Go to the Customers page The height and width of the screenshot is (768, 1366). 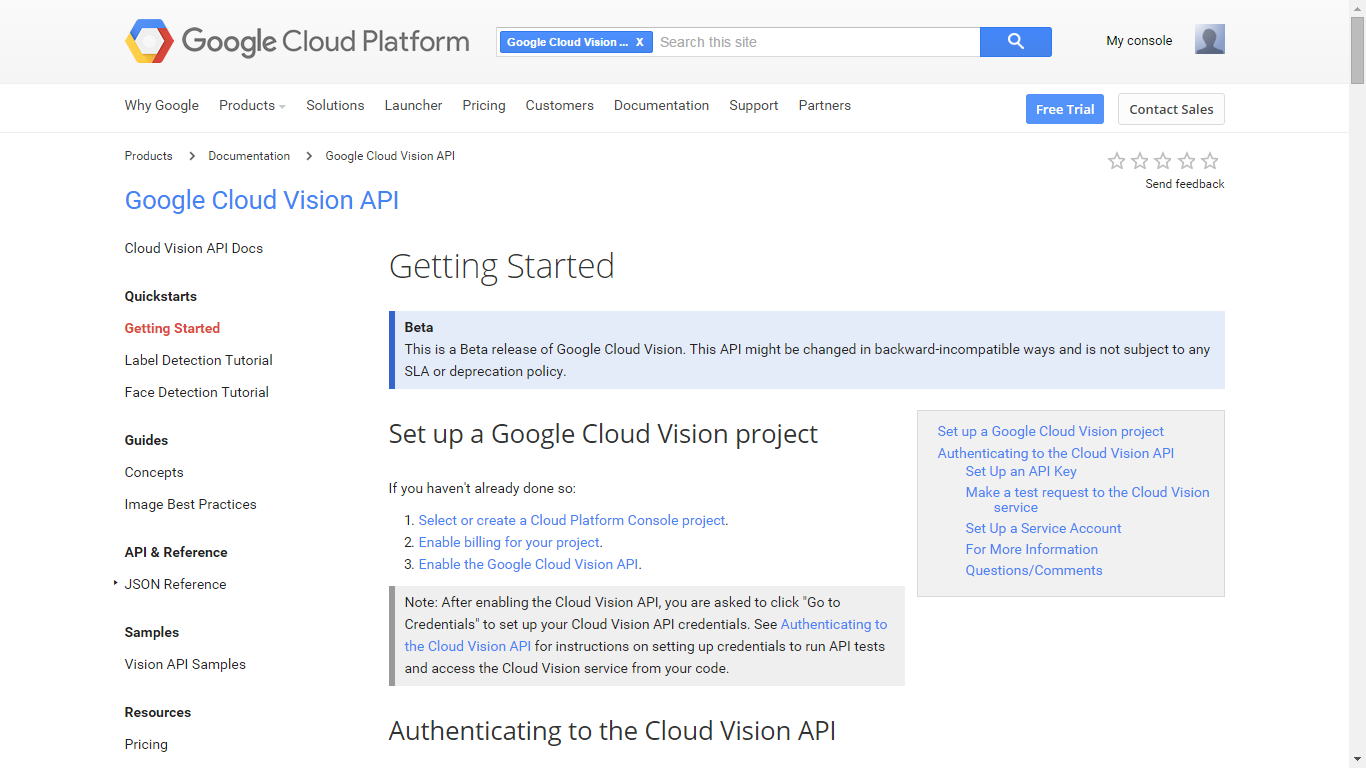tap(560, 105)
